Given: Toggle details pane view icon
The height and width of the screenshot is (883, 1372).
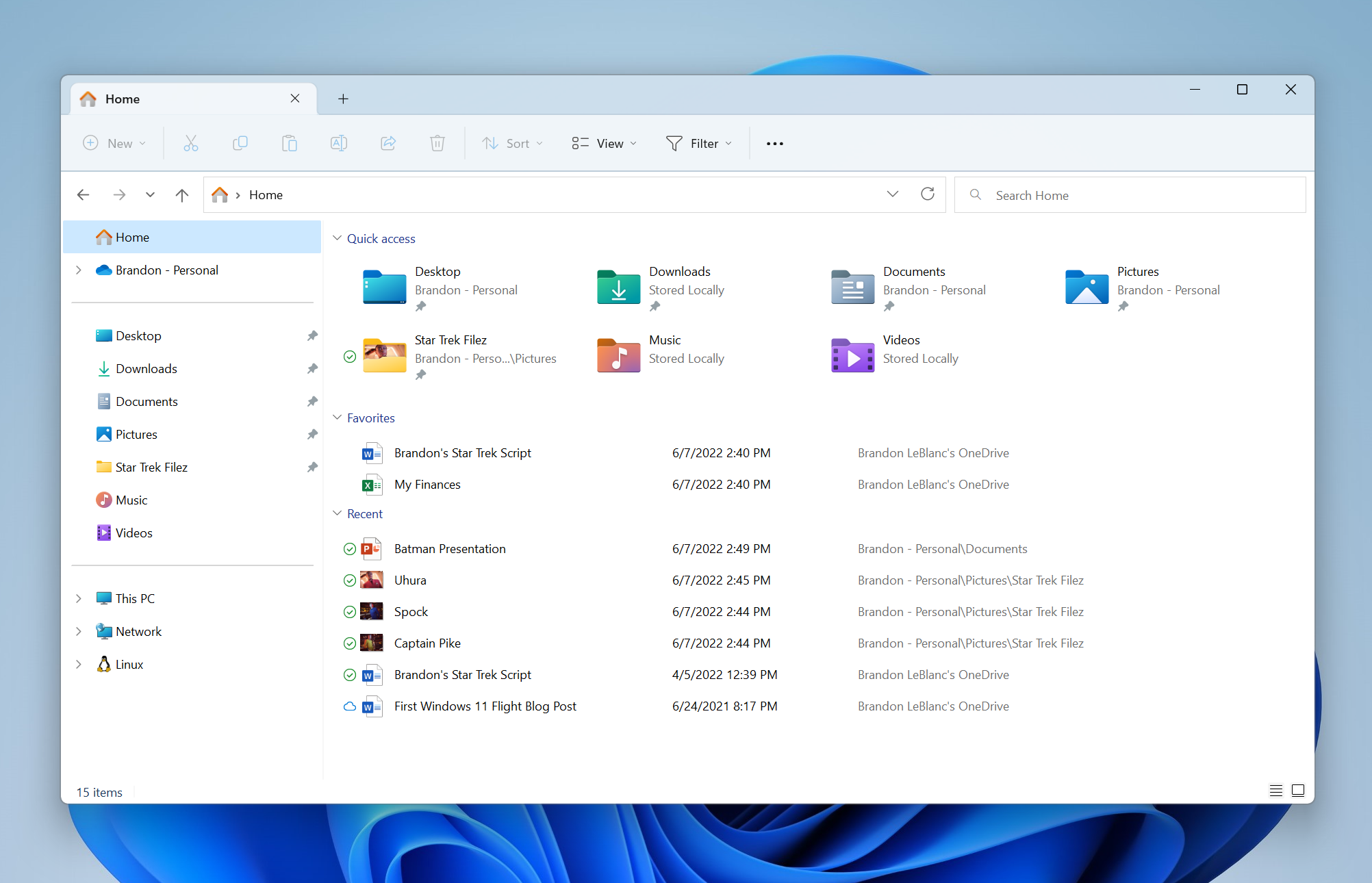Looking at the screenshot, I should (1298, 790).
